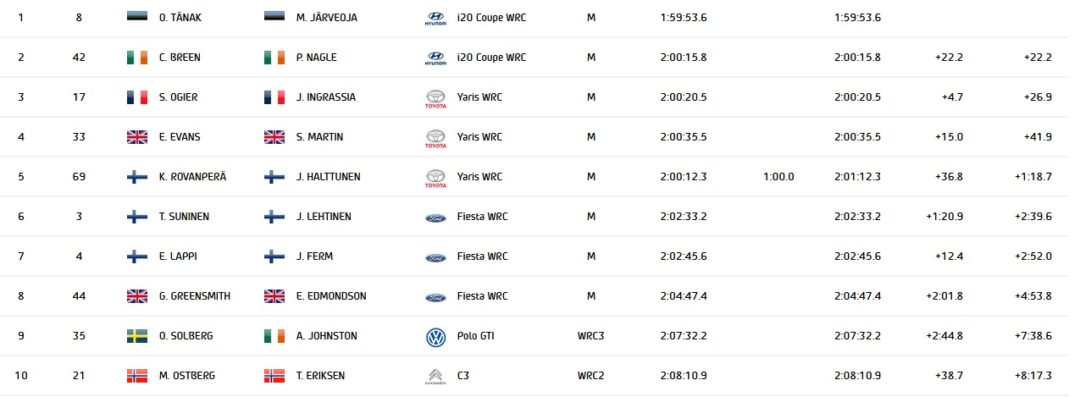1080x397 pixels.
Task: Click the Swedish flag next to O. Solberg
Action: point(137,336)
